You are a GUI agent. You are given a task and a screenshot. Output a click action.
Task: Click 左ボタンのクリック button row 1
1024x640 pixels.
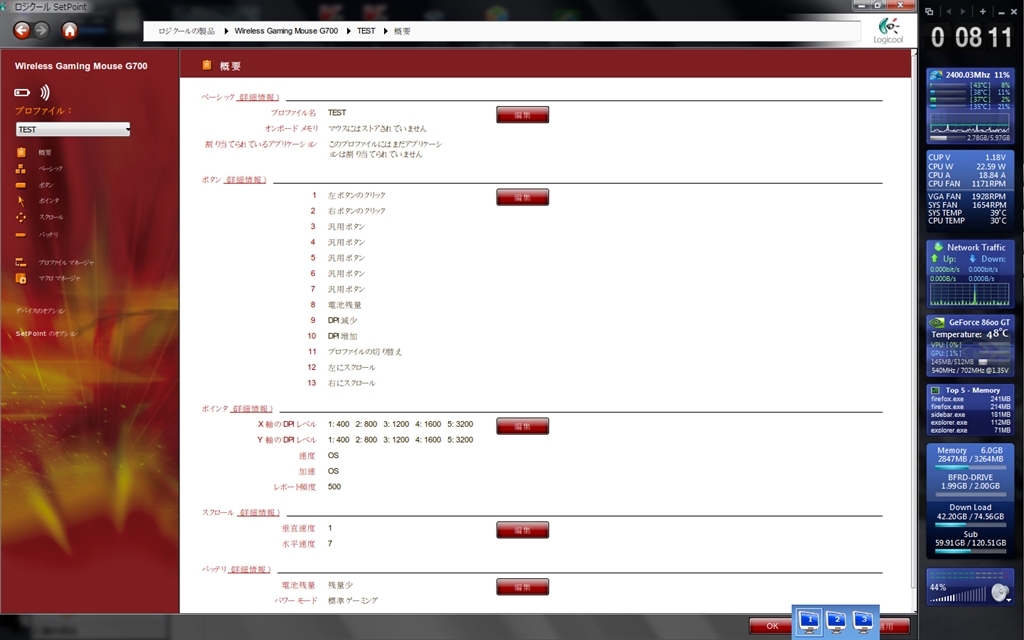click(x=357, y=195)
